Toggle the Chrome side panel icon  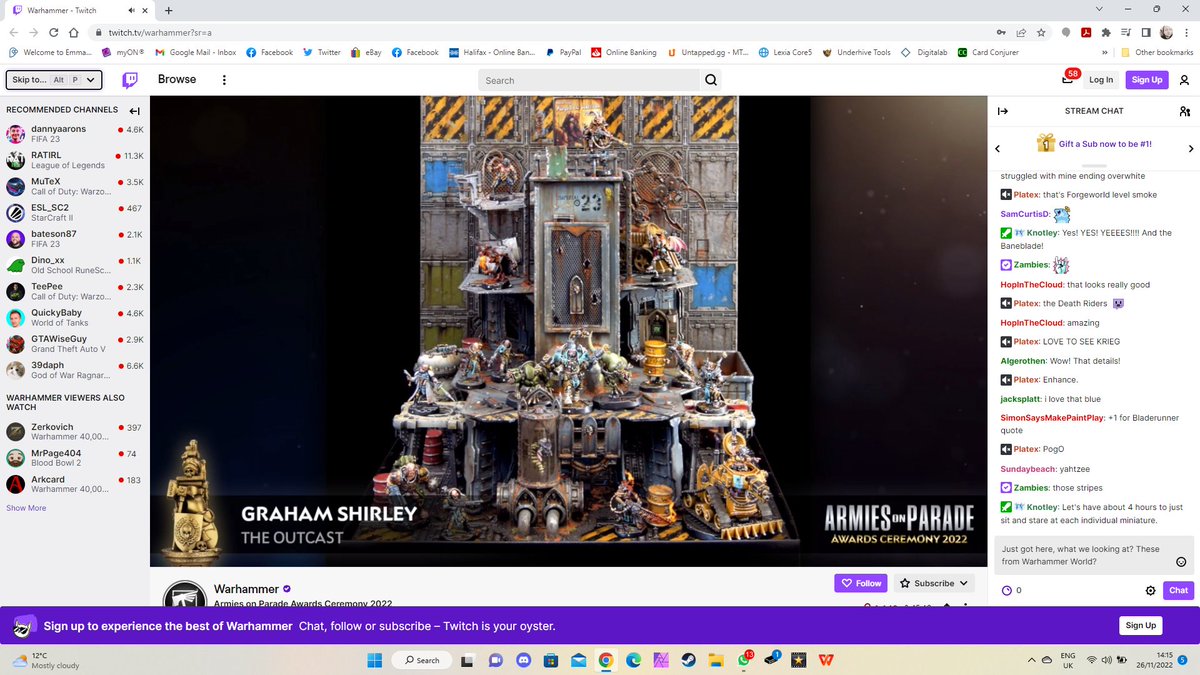pos(1146,32)
